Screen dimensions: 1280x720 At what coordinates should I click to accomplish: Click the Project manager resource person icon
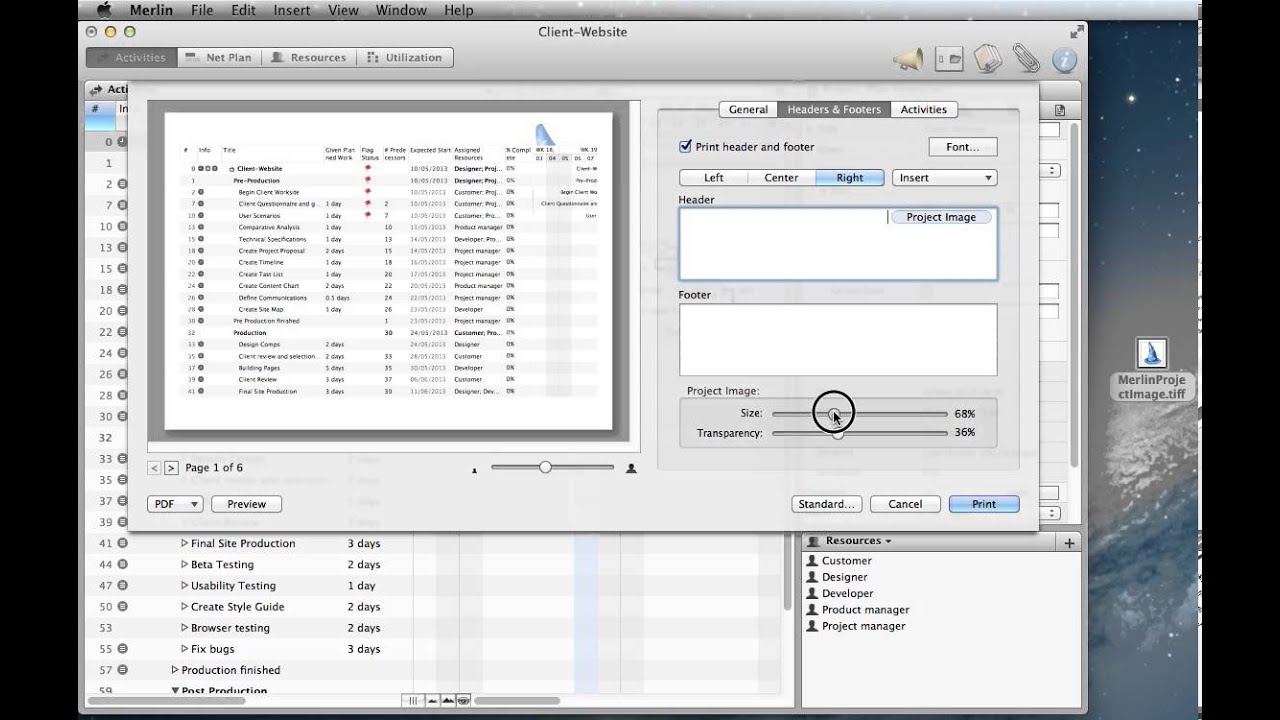pyautogui.click(x=812, y=626)
